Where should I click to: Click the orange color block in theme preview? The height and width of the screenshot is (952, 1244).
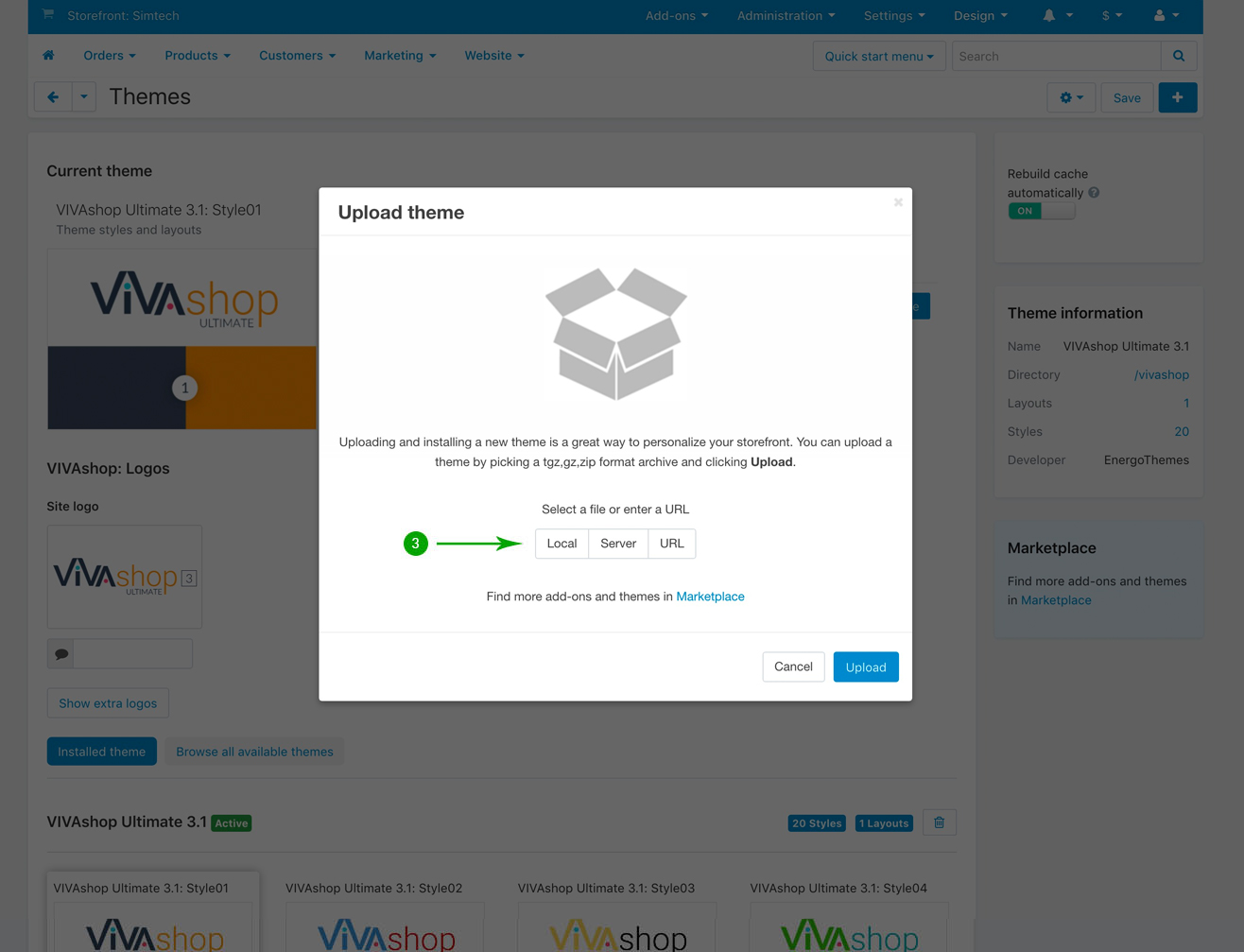[251, 388]
